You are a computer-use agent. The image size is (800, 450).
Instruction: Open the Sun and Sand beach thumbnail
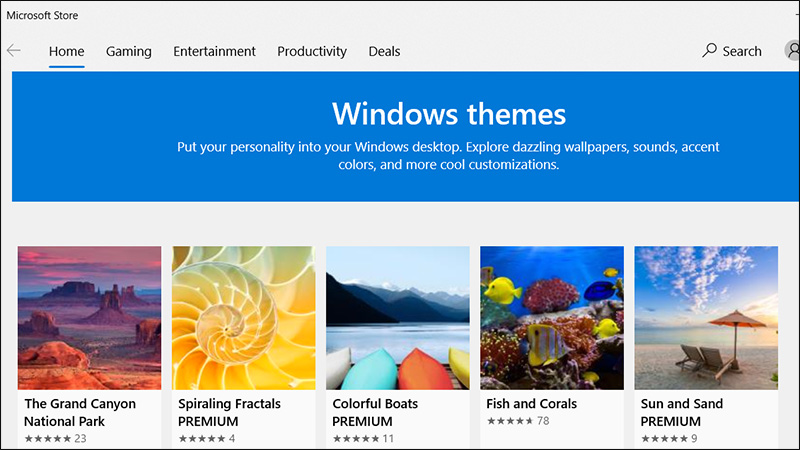click(x=706, y=318)
